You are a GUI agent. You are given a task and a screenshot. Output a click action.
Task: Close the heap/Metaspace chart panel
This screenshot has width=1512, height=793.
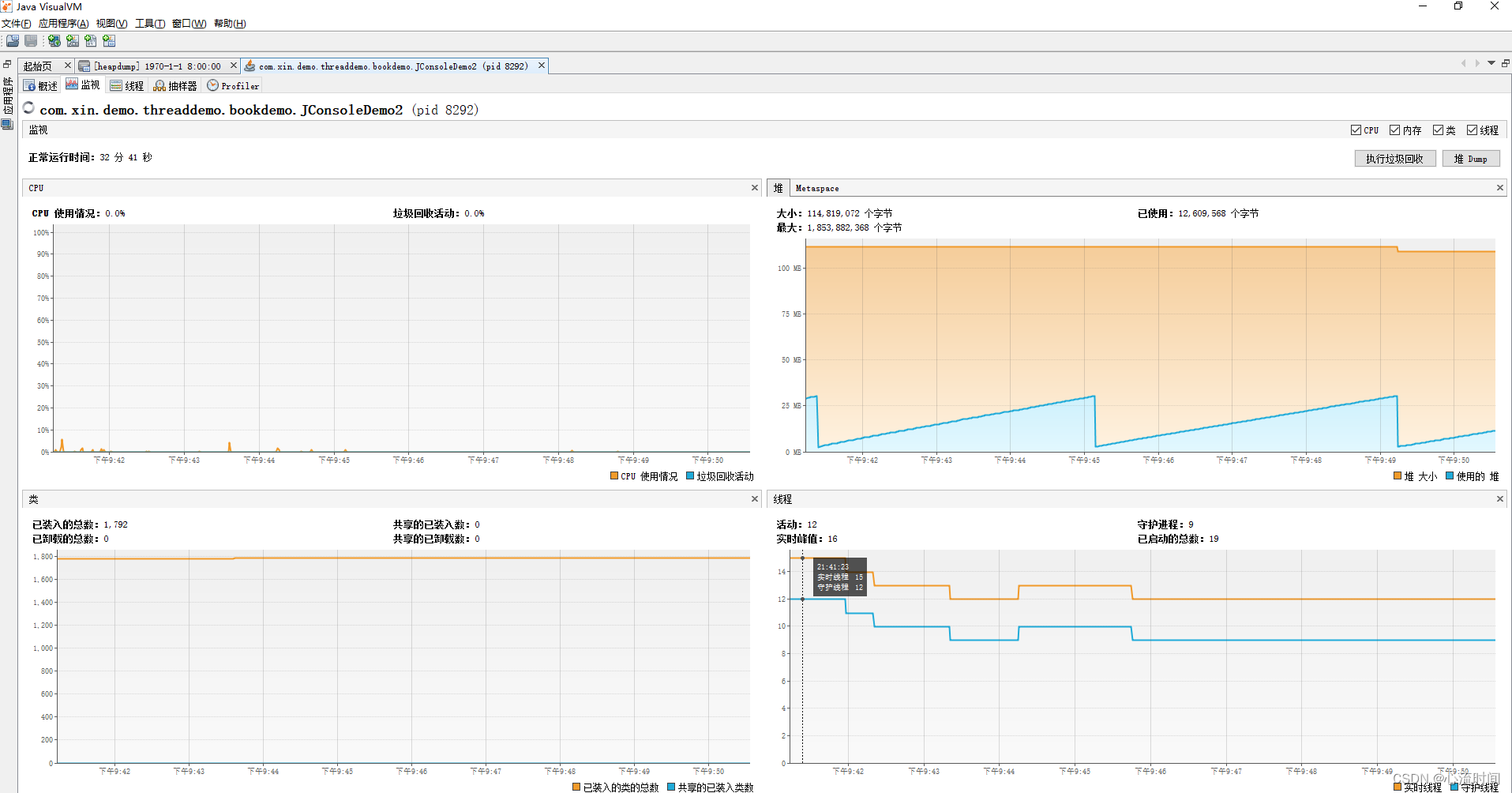(1500, 188)
